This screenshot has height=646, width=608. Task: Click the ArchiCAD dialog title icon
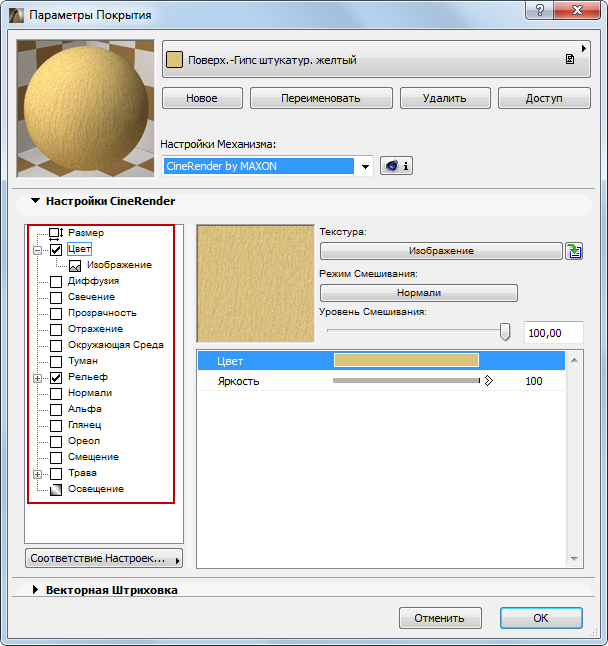click(16, 15)
